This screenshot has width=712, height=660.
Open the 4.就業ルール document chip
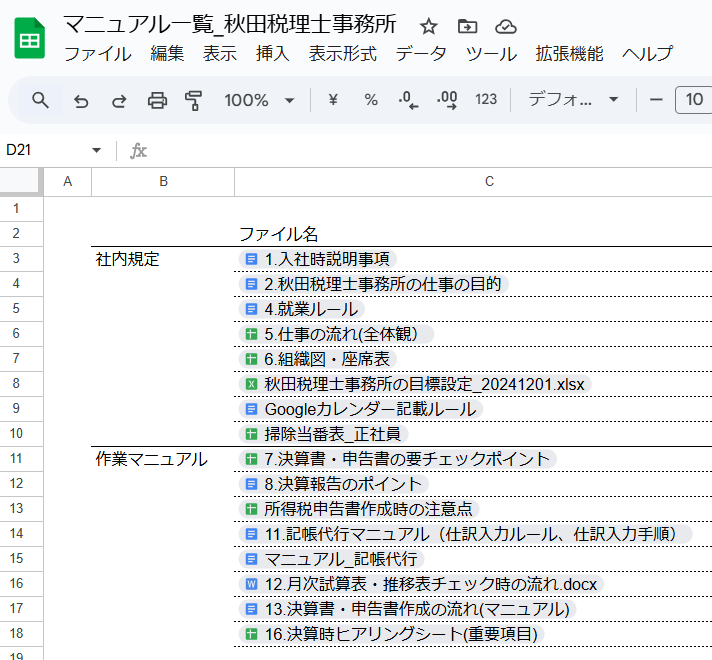[302, 309]
